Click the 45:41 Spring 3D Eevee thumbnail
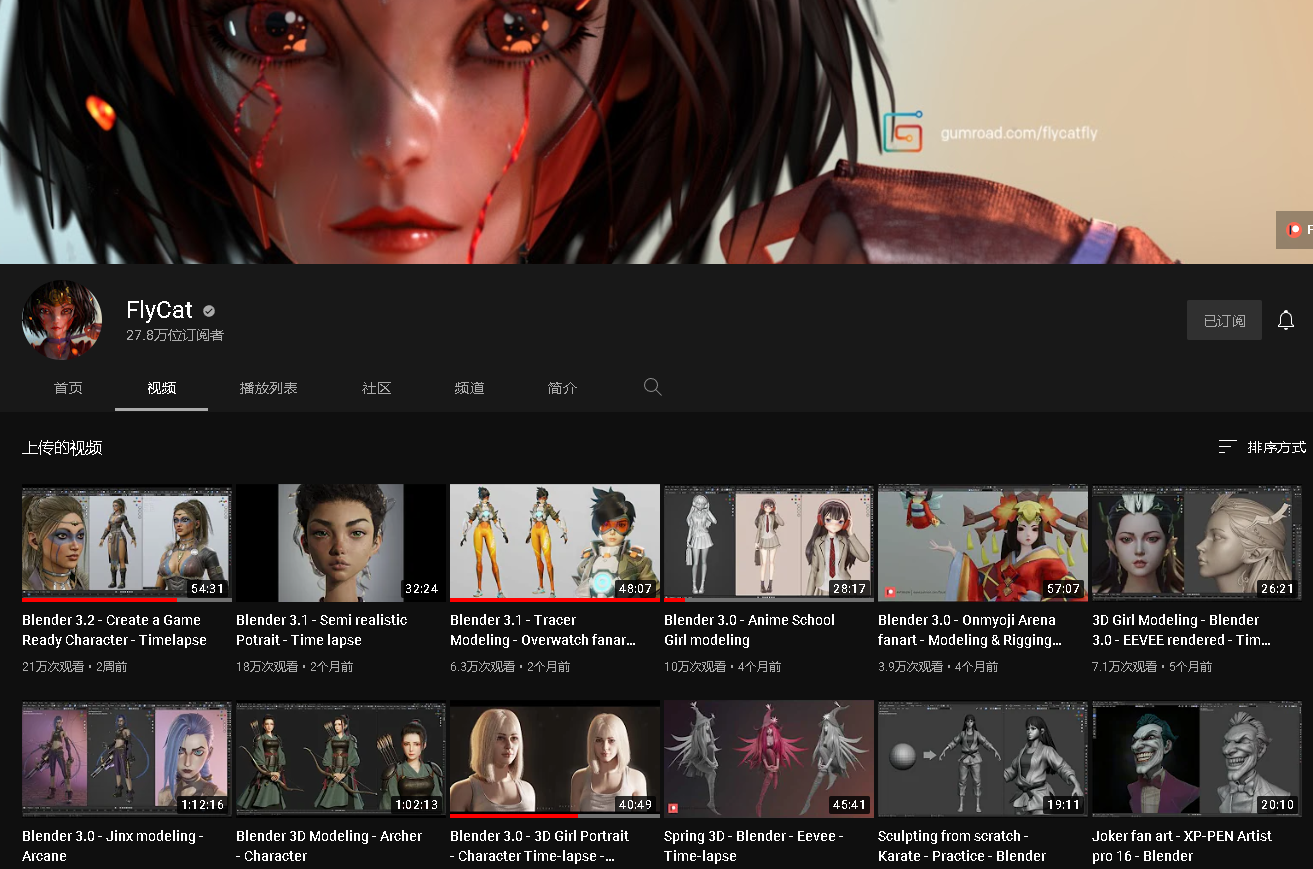Viewport: 1313px width, 869px height. tap(769, 759)
